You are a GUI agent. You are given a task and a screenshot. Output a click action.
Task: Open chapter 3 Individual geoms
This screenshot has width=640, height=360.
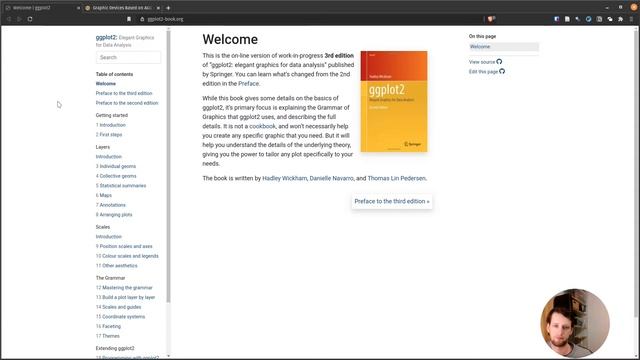[116, 167]
